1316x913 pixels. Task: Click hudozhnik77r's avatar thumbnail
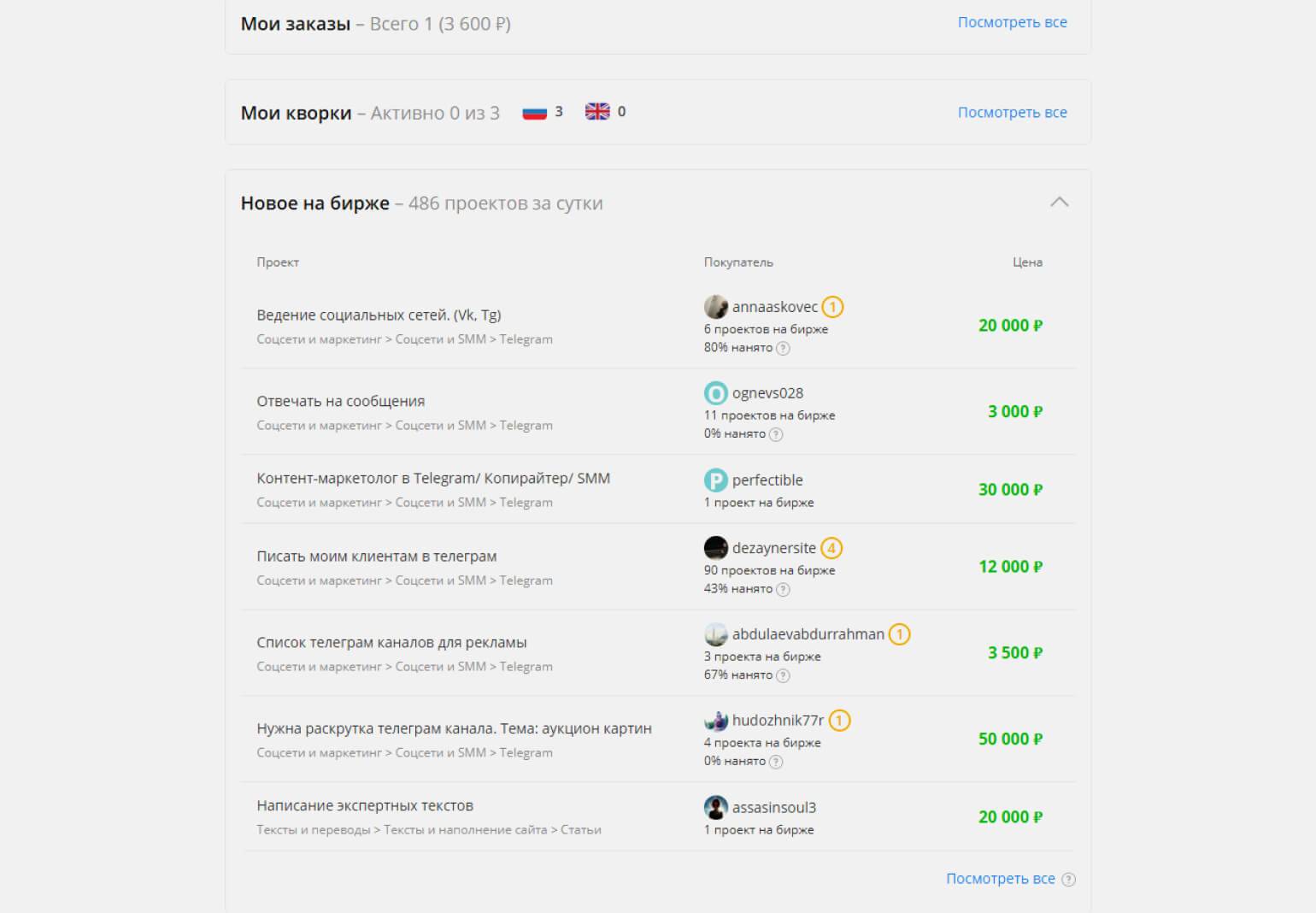[715, 721]
